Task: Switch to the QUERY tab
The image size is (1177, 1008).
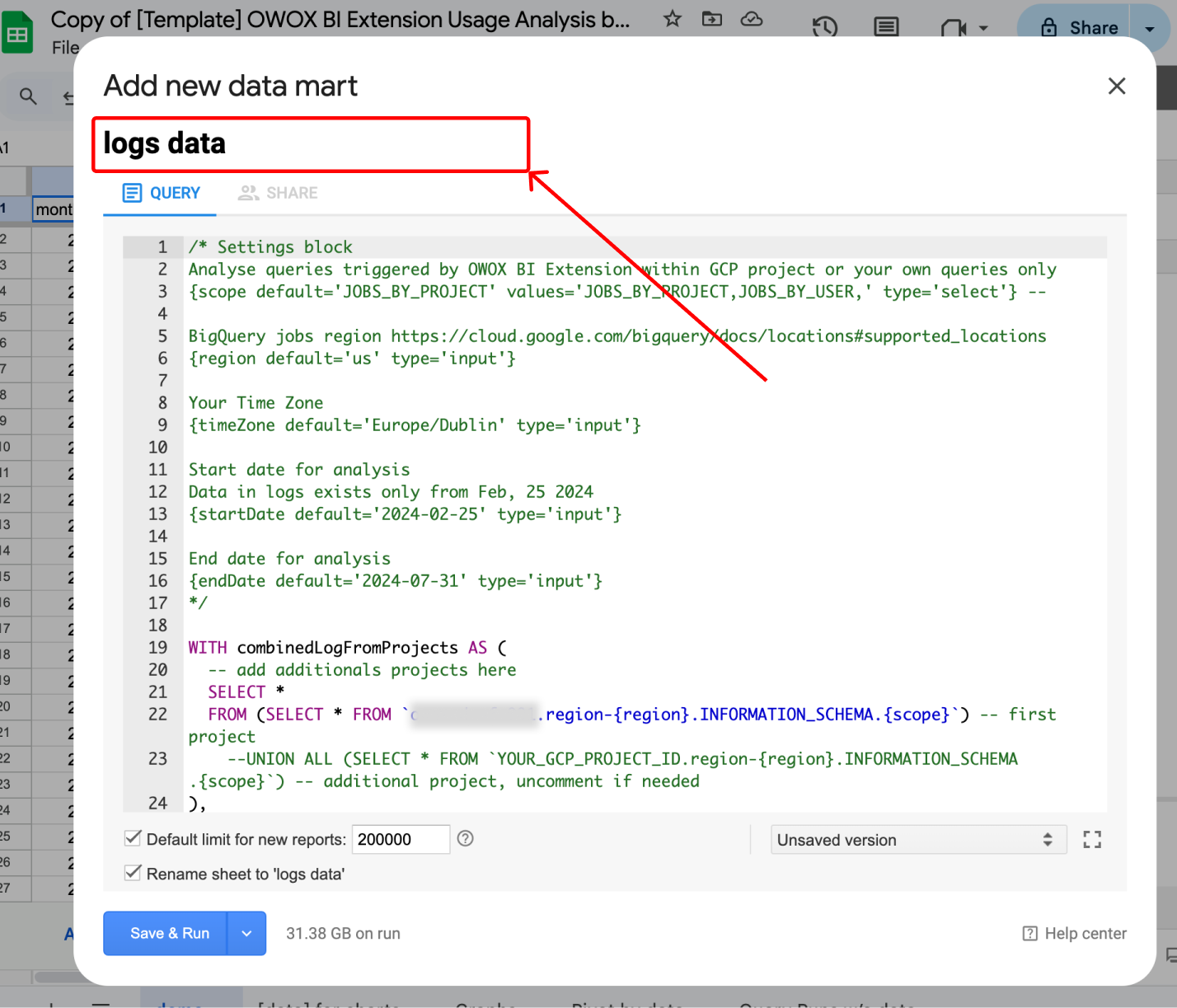Action: 161,193
